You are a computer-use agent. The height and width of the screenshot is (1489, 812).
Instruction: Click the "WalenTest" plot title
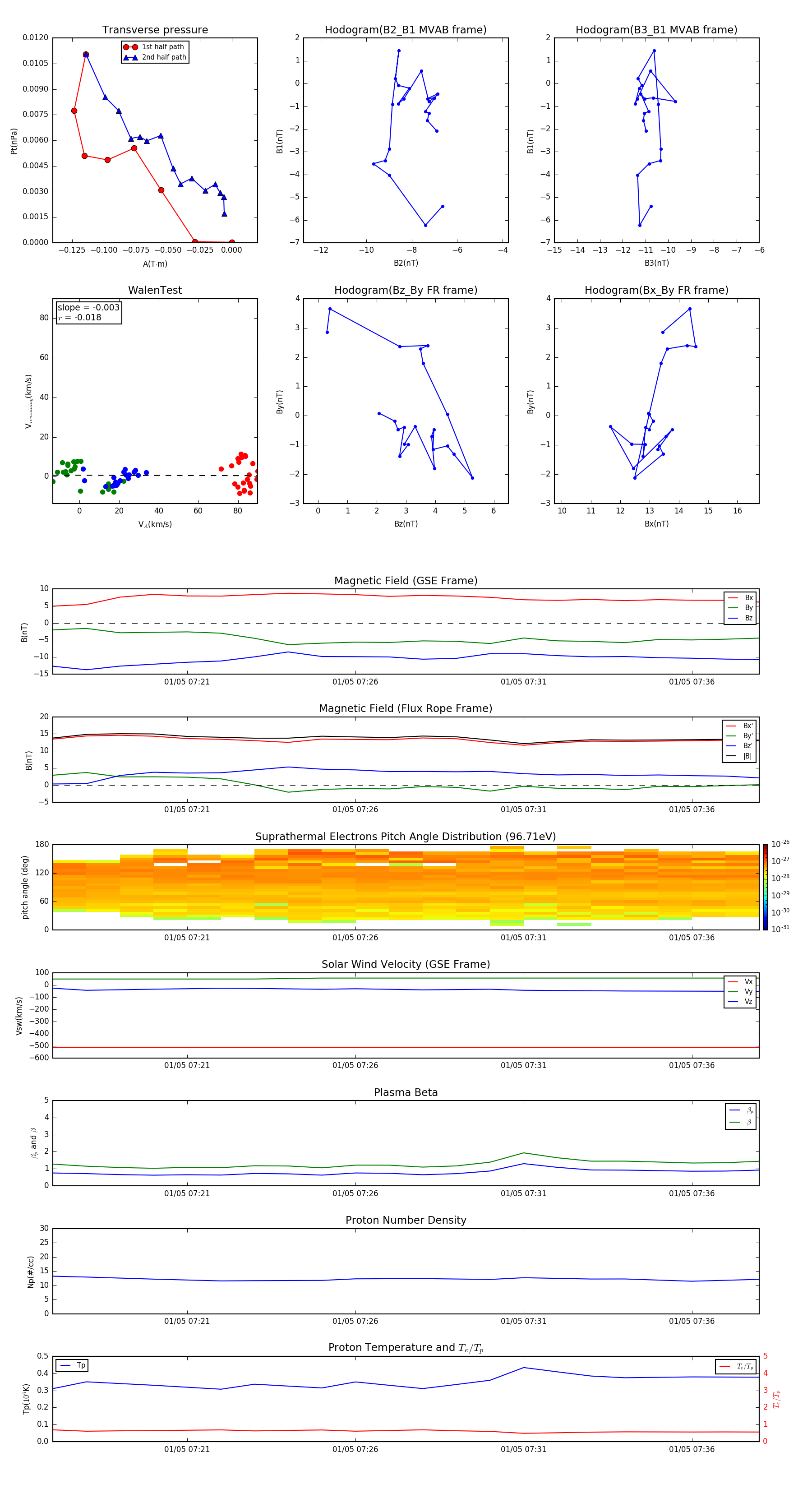155,290
